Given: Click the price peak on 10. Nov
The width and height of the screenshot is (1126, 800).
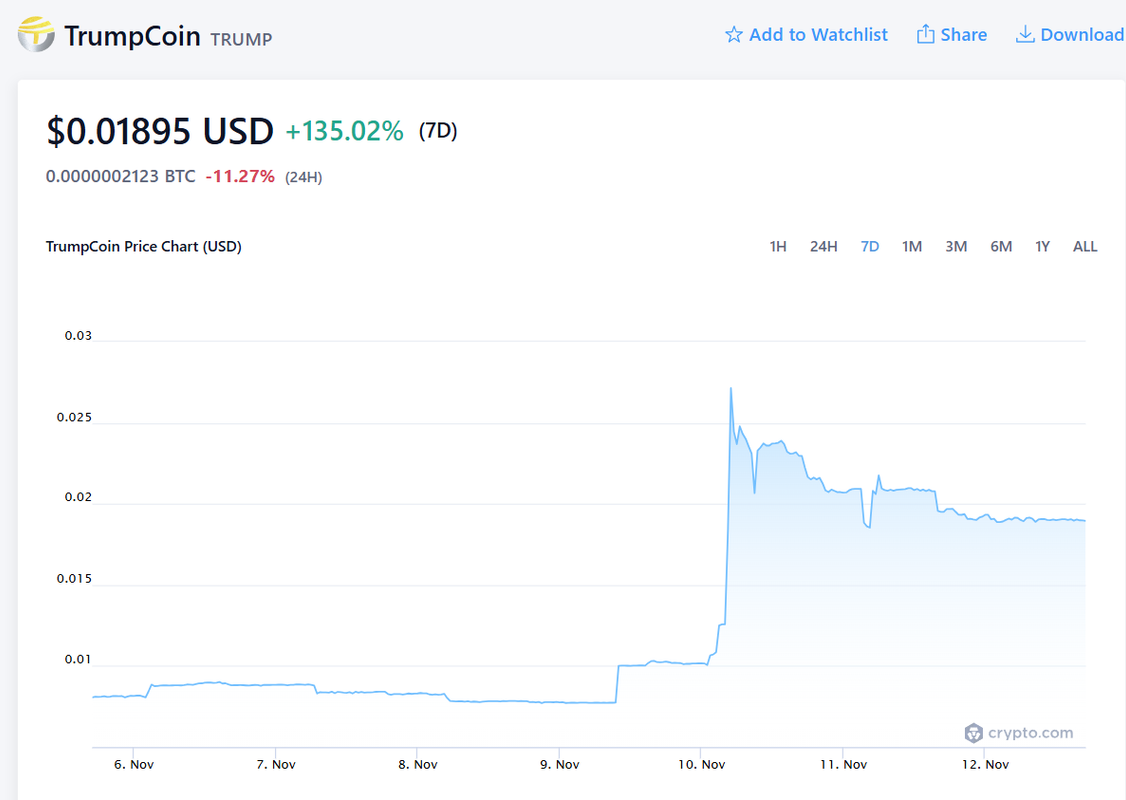Looking at the screenshot, I should pos(731,389).
